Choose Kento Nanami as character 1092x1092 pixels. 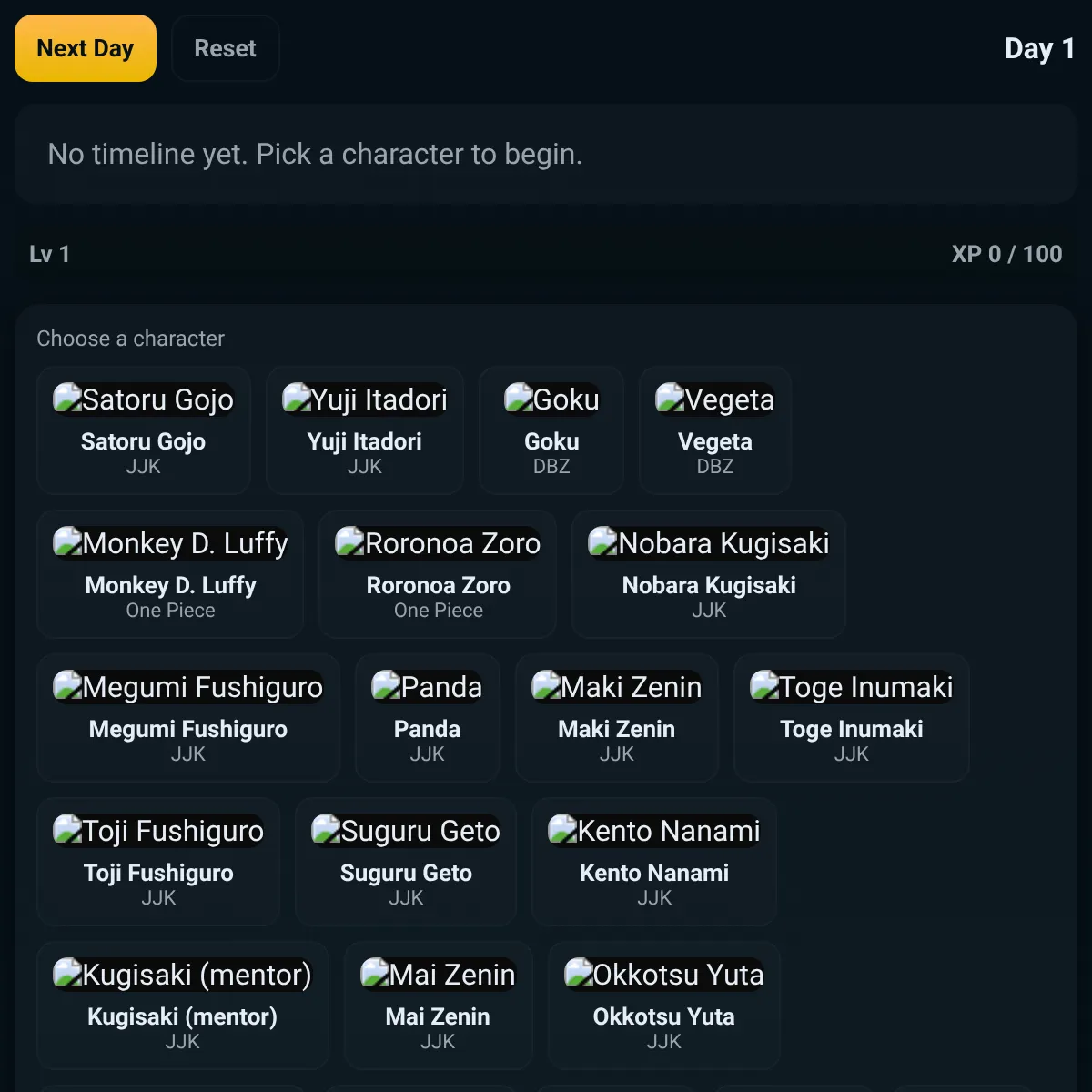click(x=654, y=862)
